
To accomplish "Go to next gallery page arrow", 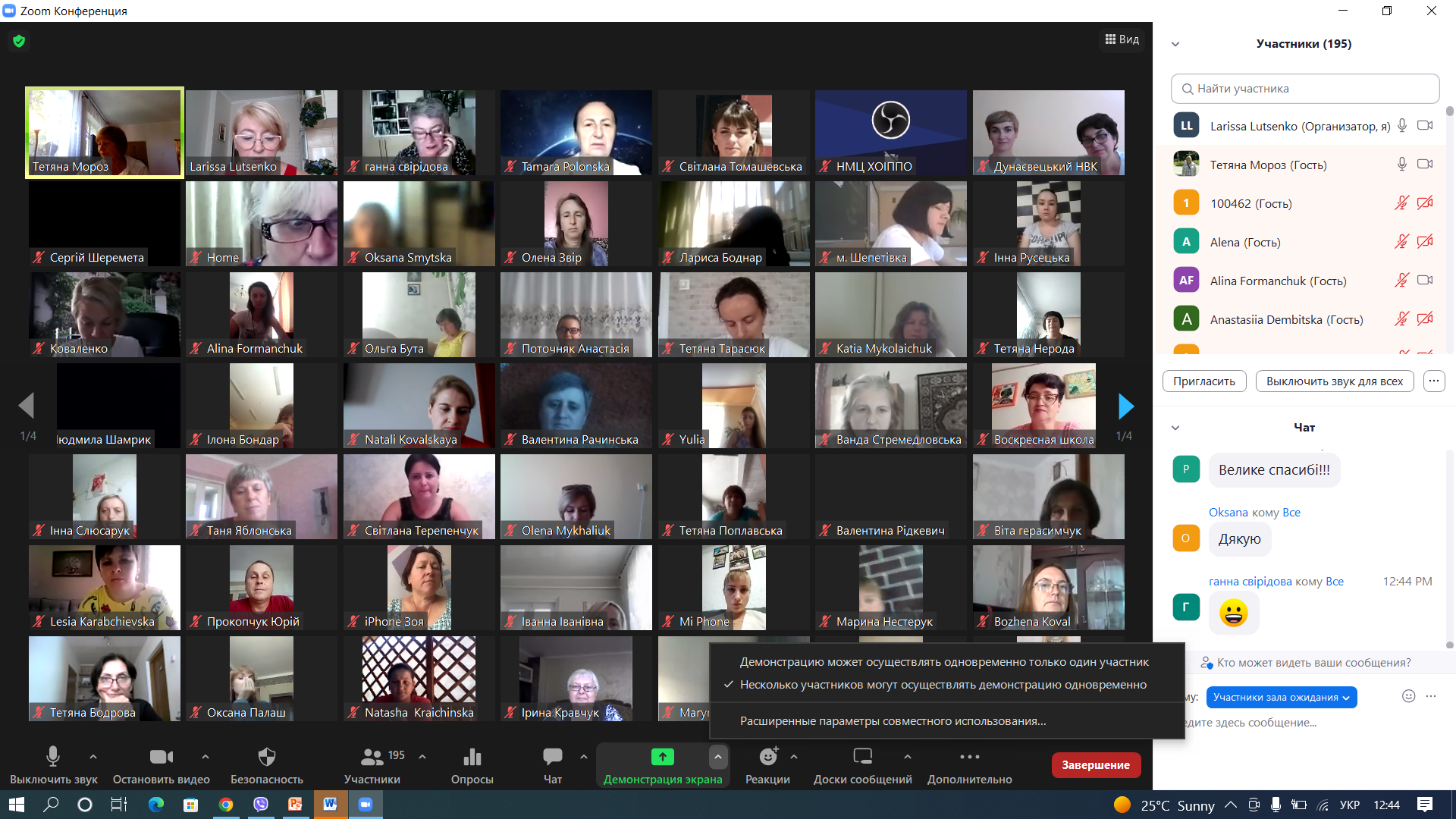I will click(1126, 406).
